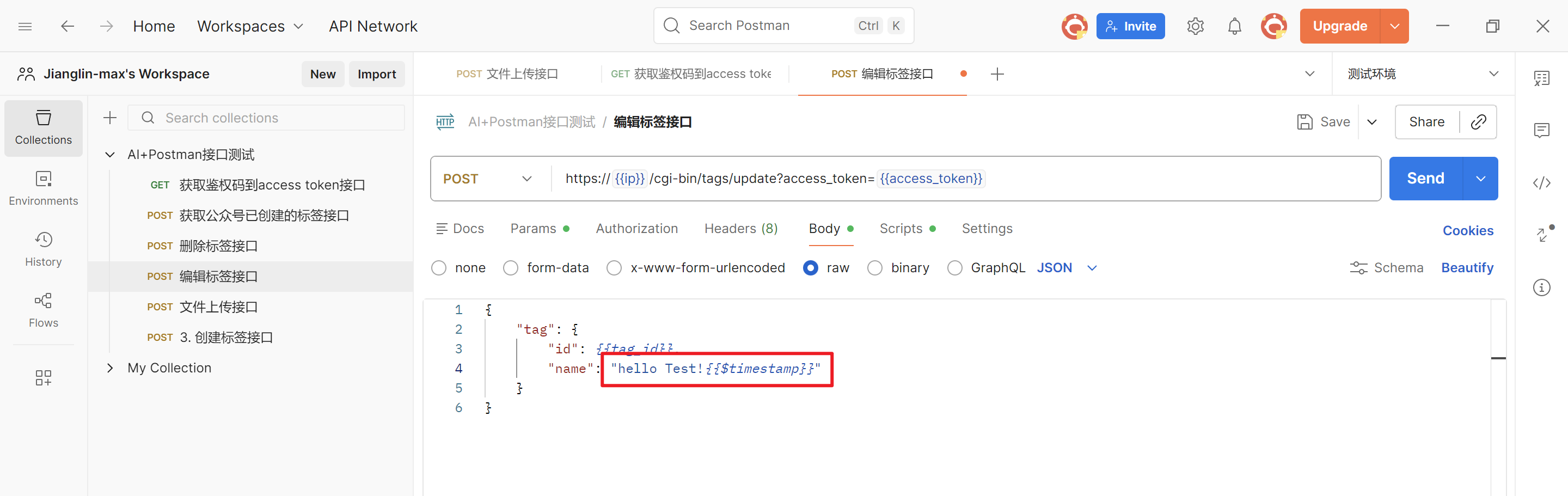
Task: Click the HTTP request type icon
Action: pos(445,122)
